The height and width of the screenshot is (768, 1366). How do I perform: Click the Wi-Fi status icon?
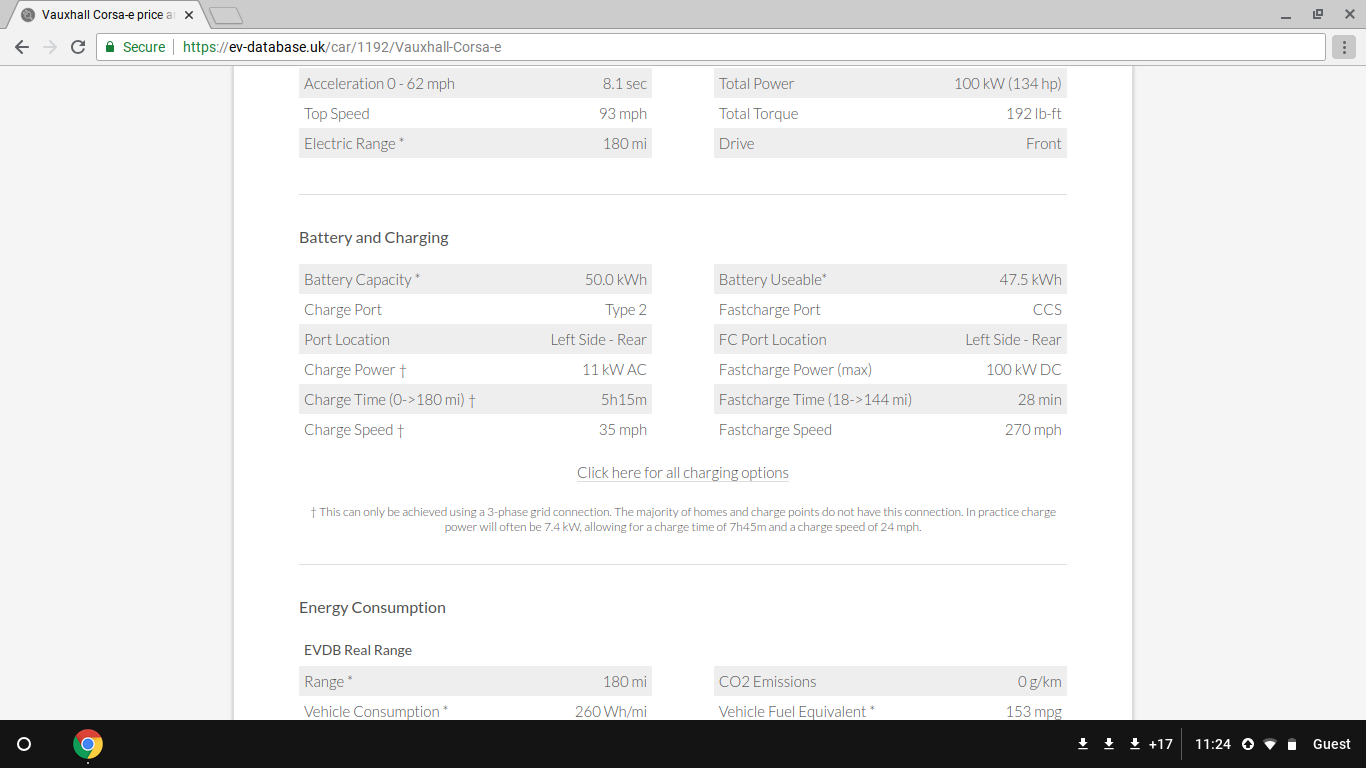(1270, 744)
